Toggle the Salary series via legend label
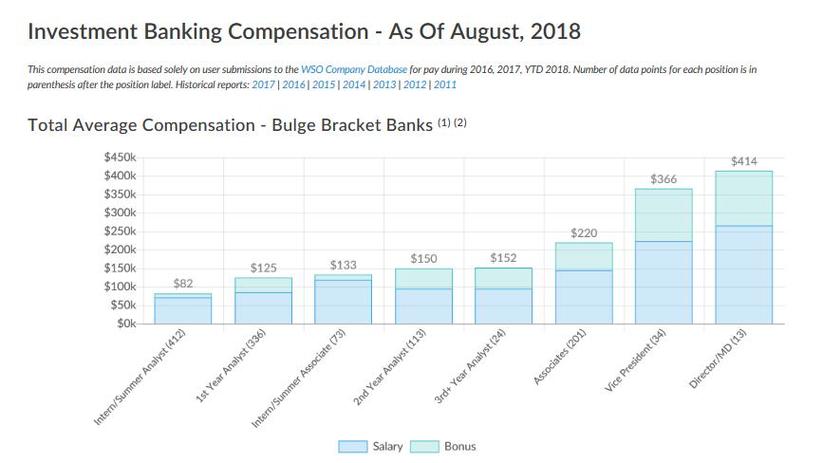Image resolution: width=823 pixels, height=463 pixels. (387, 446)
